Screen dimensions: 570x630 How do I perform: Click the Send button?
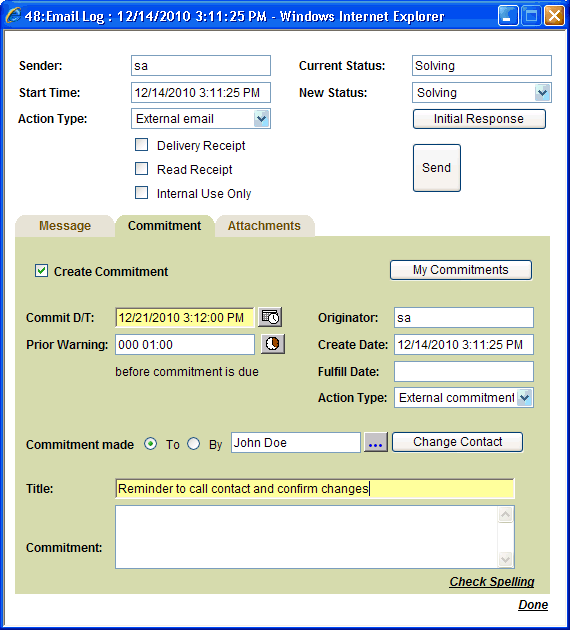(x=437, y=168)
